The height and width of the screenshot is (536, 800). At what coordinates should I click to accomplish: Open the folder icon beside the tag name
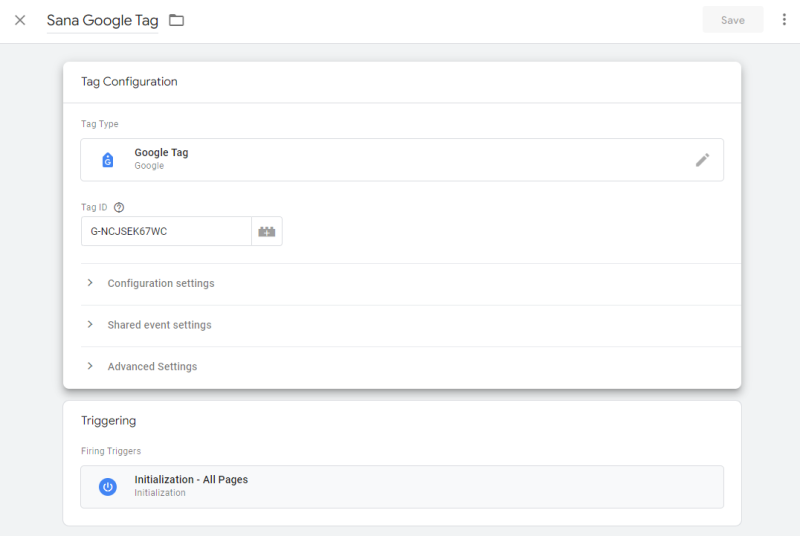pos(177,20)
